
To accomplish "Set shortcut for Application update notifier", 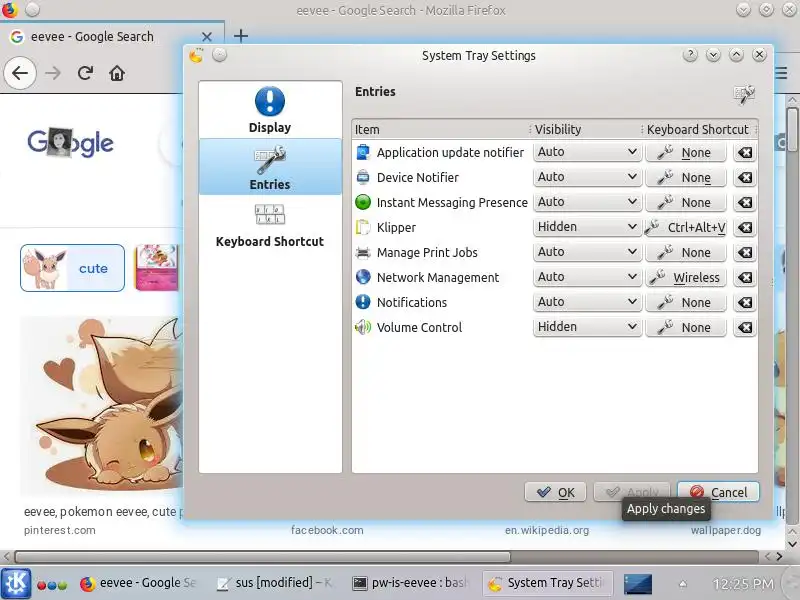I will click(686, 153).
